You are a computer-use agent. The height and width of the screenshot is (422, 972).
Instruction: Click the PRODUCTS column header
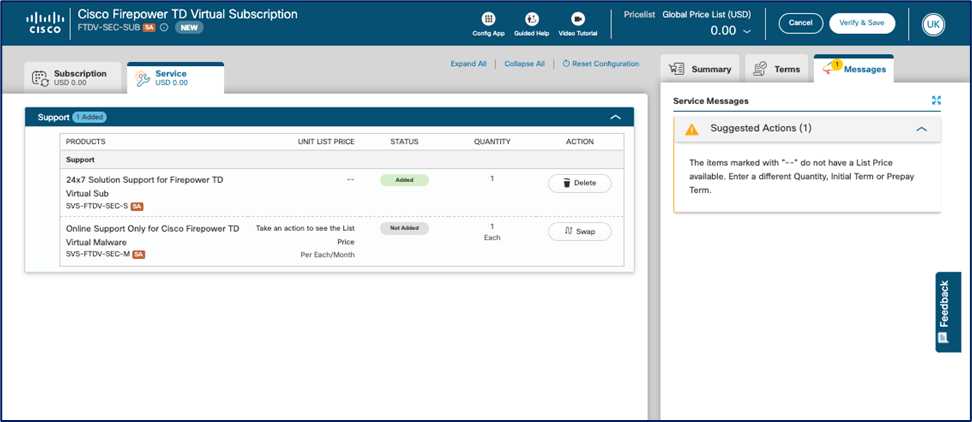pyautogui.click(x=86, y=142)
